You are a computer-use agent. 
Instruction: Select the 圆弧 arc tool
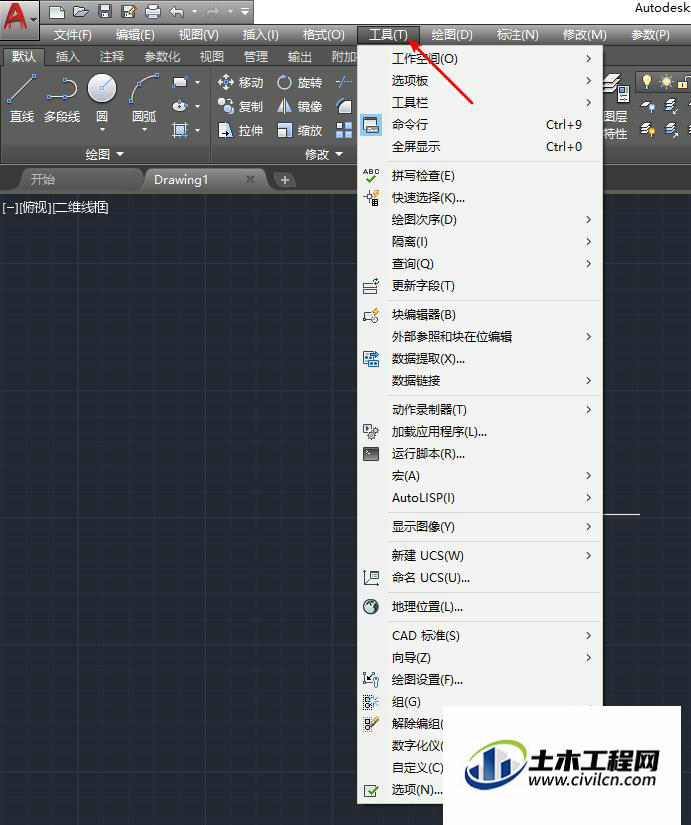[144, 98]
